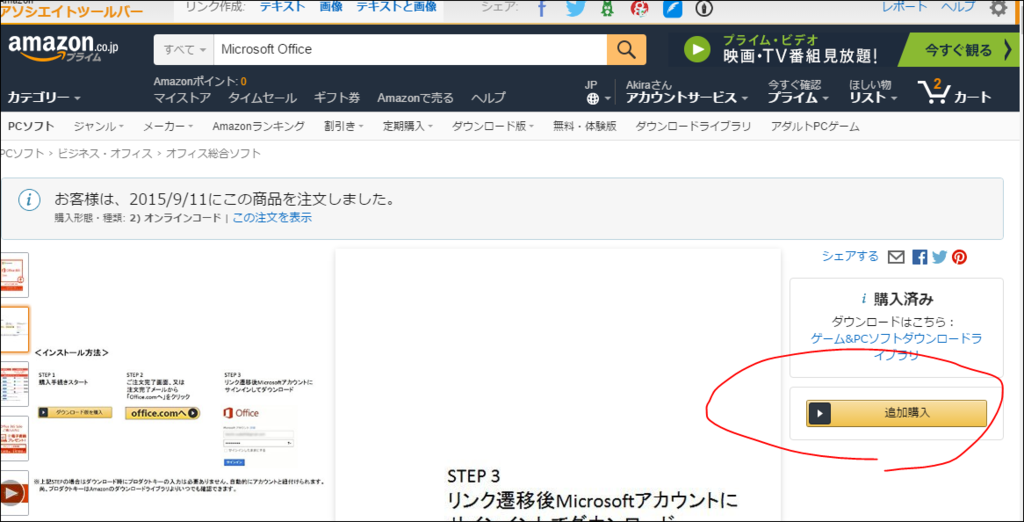Open the PCソフト tab
The width and height of the screenshot is (1024, 522).
coord(31,127)
